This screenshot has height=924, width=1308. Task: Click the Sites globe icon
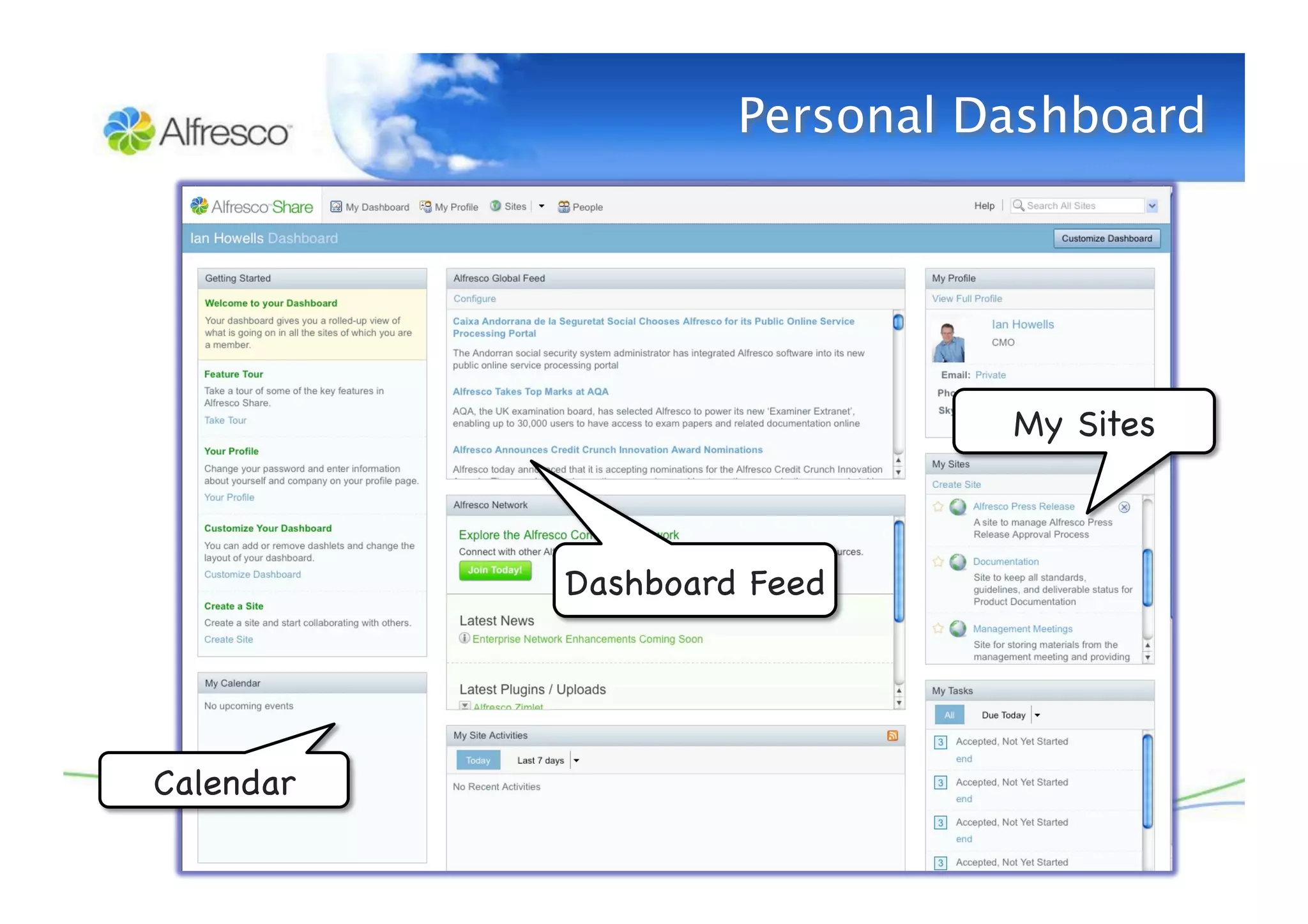[x=495, y=206]
